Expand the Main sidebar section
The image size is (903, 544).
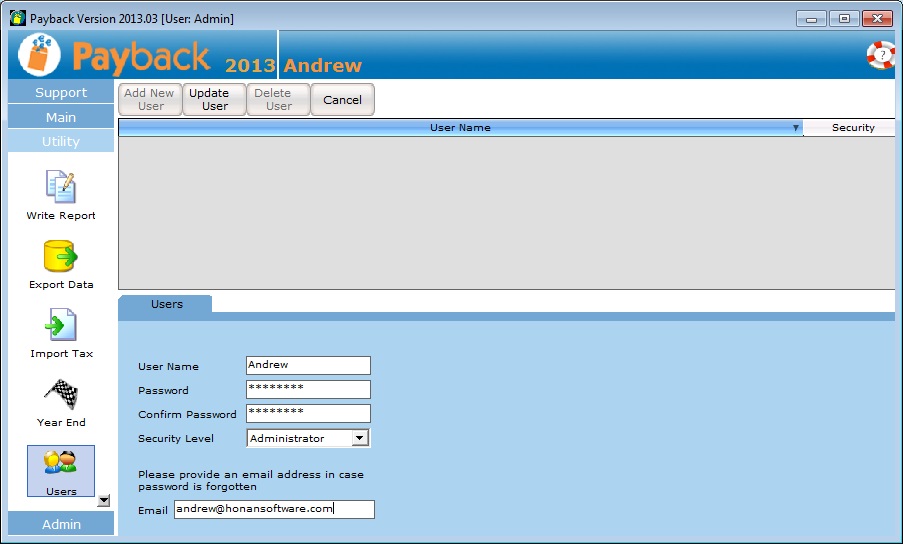coord(61,117)
